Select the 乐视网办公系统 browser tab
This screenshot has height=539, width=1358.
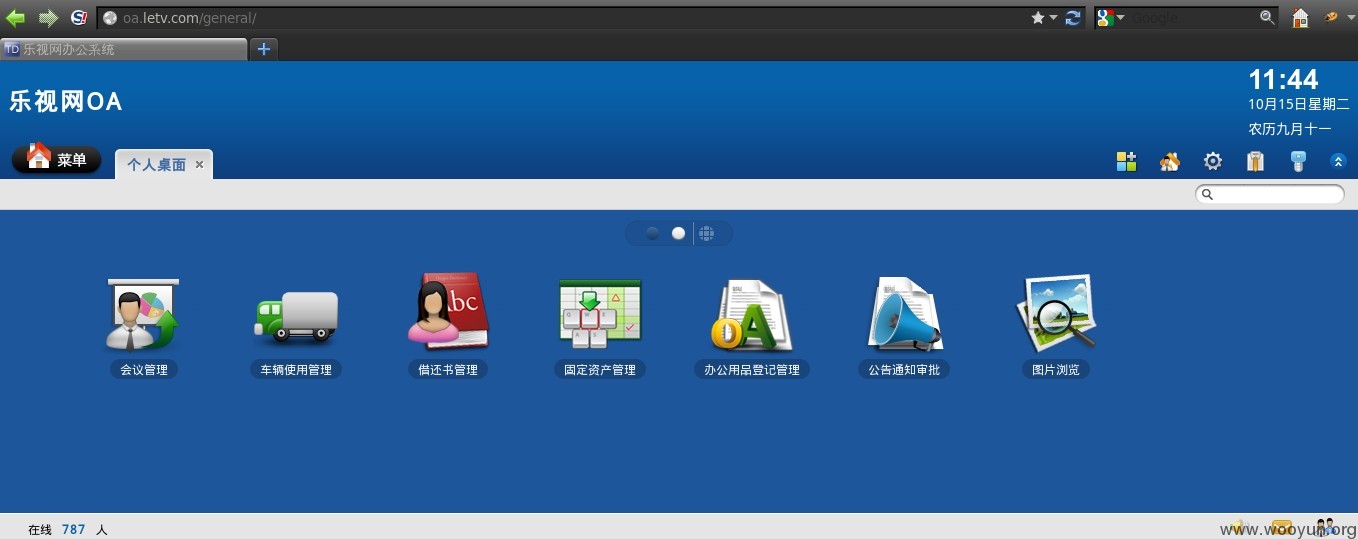[x=124, y=49]
